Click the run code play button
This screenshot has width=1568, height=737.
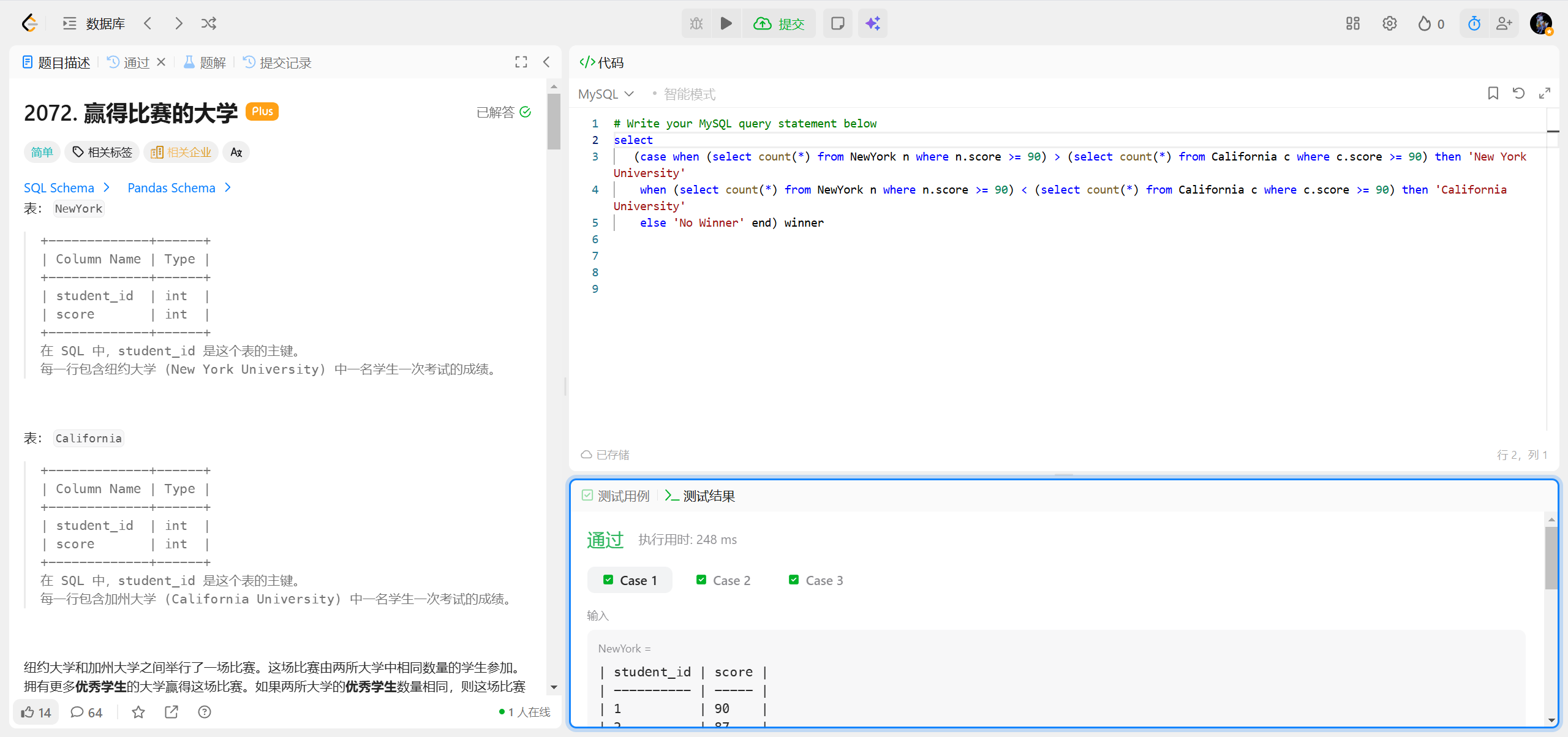pyautogui.click(x=726, y=23)
